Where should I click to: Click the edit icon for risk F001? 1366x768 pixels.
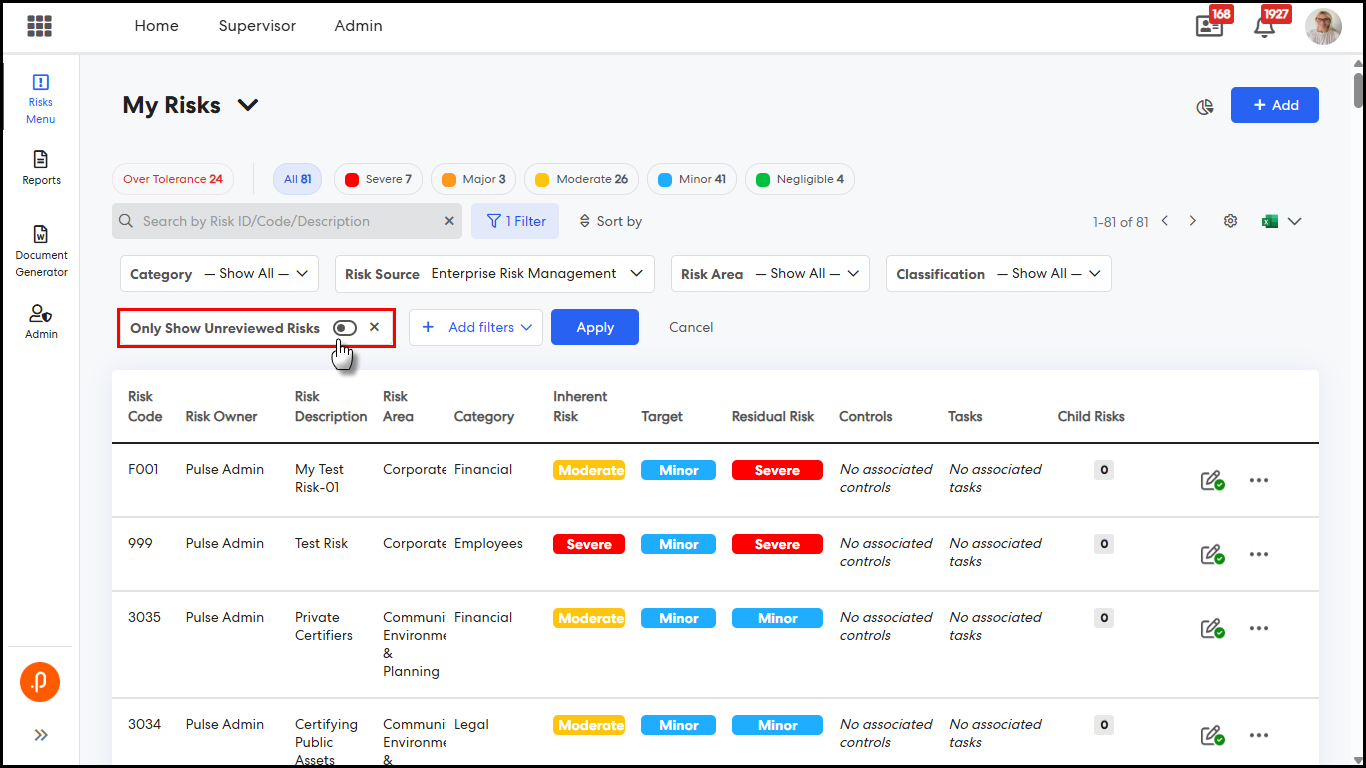coord(1212,481)
